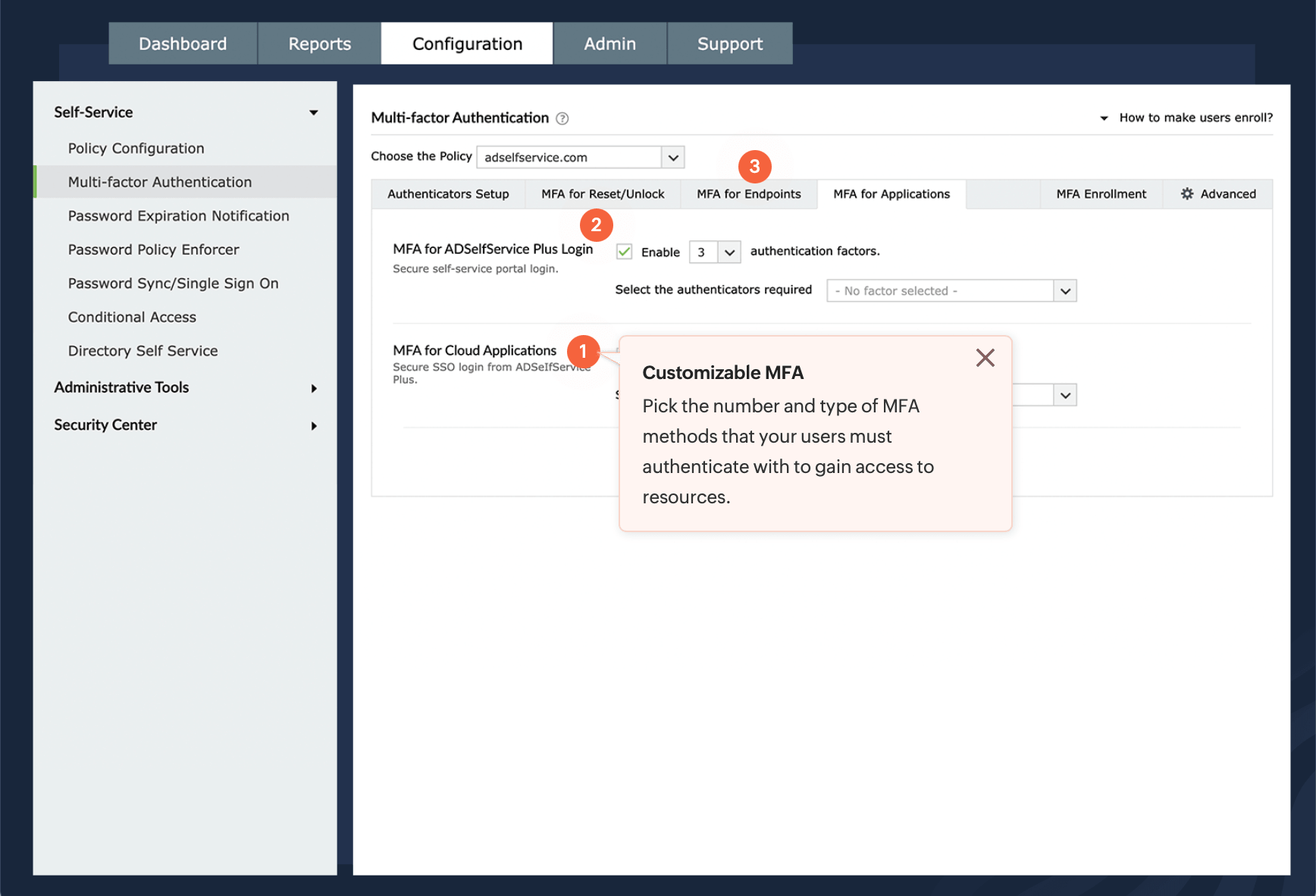Open the authentication factors count dropdown

(715, 252)
